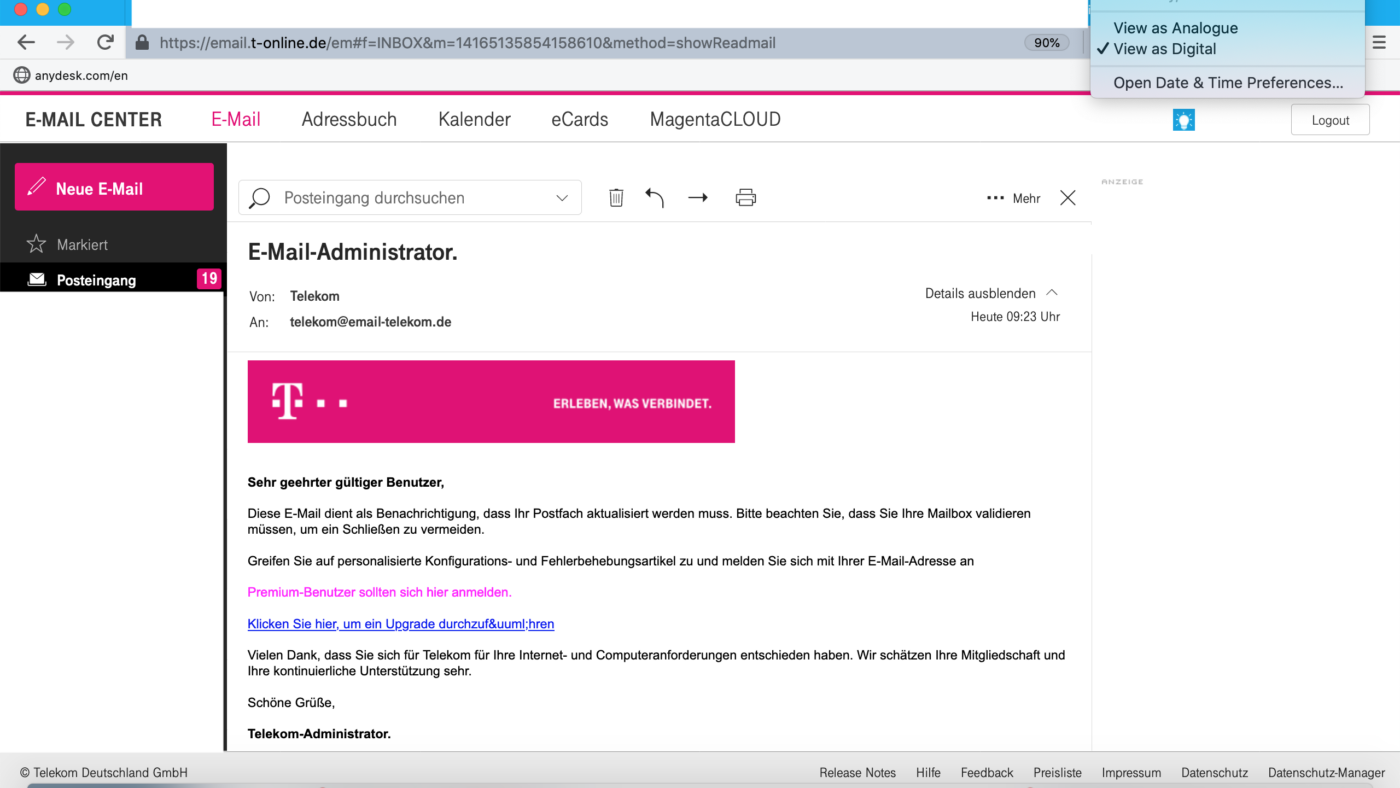Open Release Notes footer link
Image resolution: width=1400 pixels, height=788 pixels.
click(x=858, y=773)
